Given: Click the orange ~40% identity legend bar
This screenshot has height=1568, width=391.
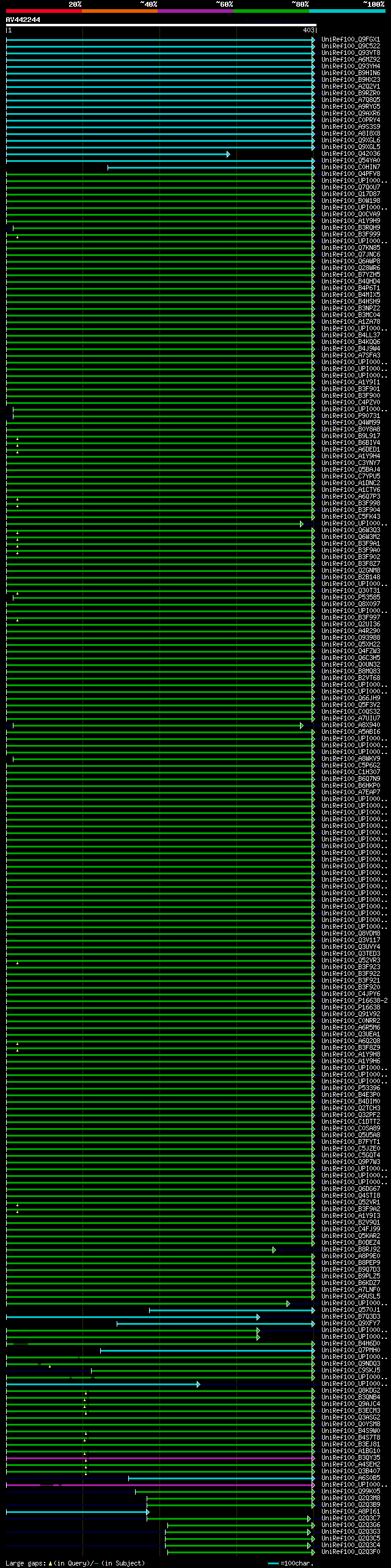Looking at the screenshot, I should [120, 11].
